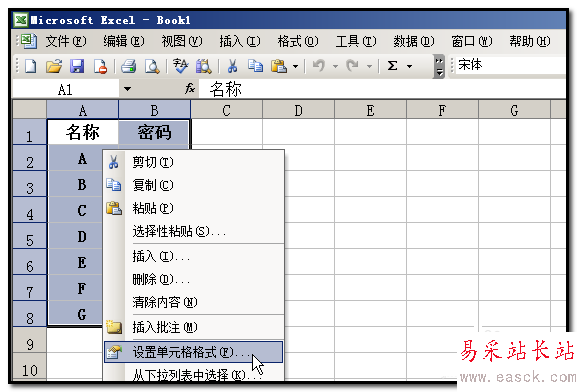577x392 pixels.
Task: Expand the Redo history dropdown arrow
Action: click(369, 67)
